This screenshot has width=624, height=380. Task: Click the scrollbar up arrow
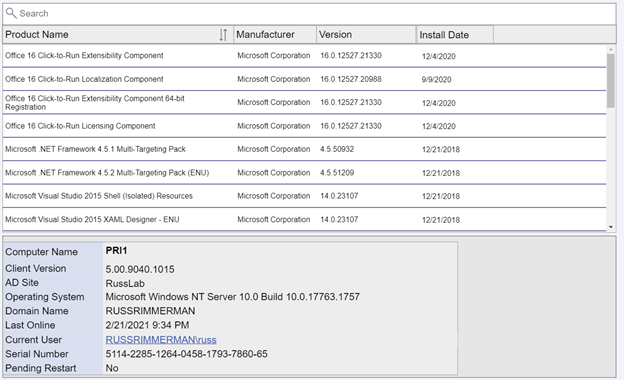click(610, 49)
